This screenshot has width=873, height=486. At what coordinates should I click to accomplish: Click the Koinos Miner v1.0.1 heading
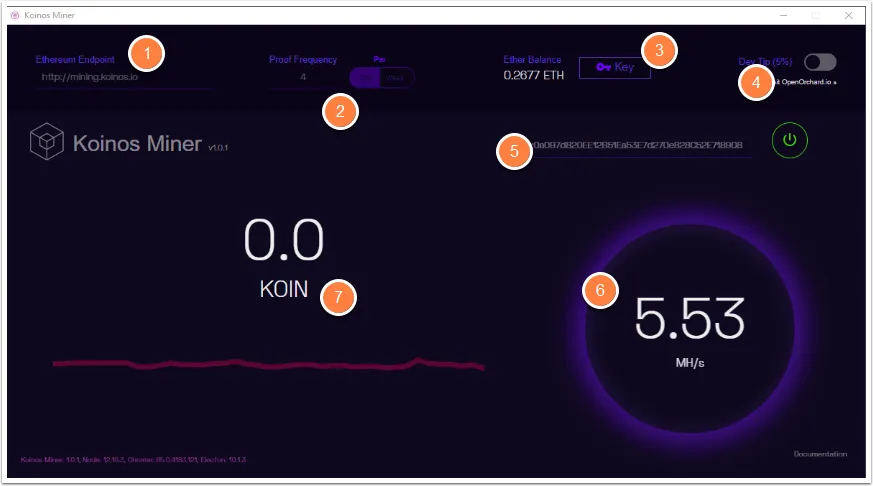(x=150, y=144)
